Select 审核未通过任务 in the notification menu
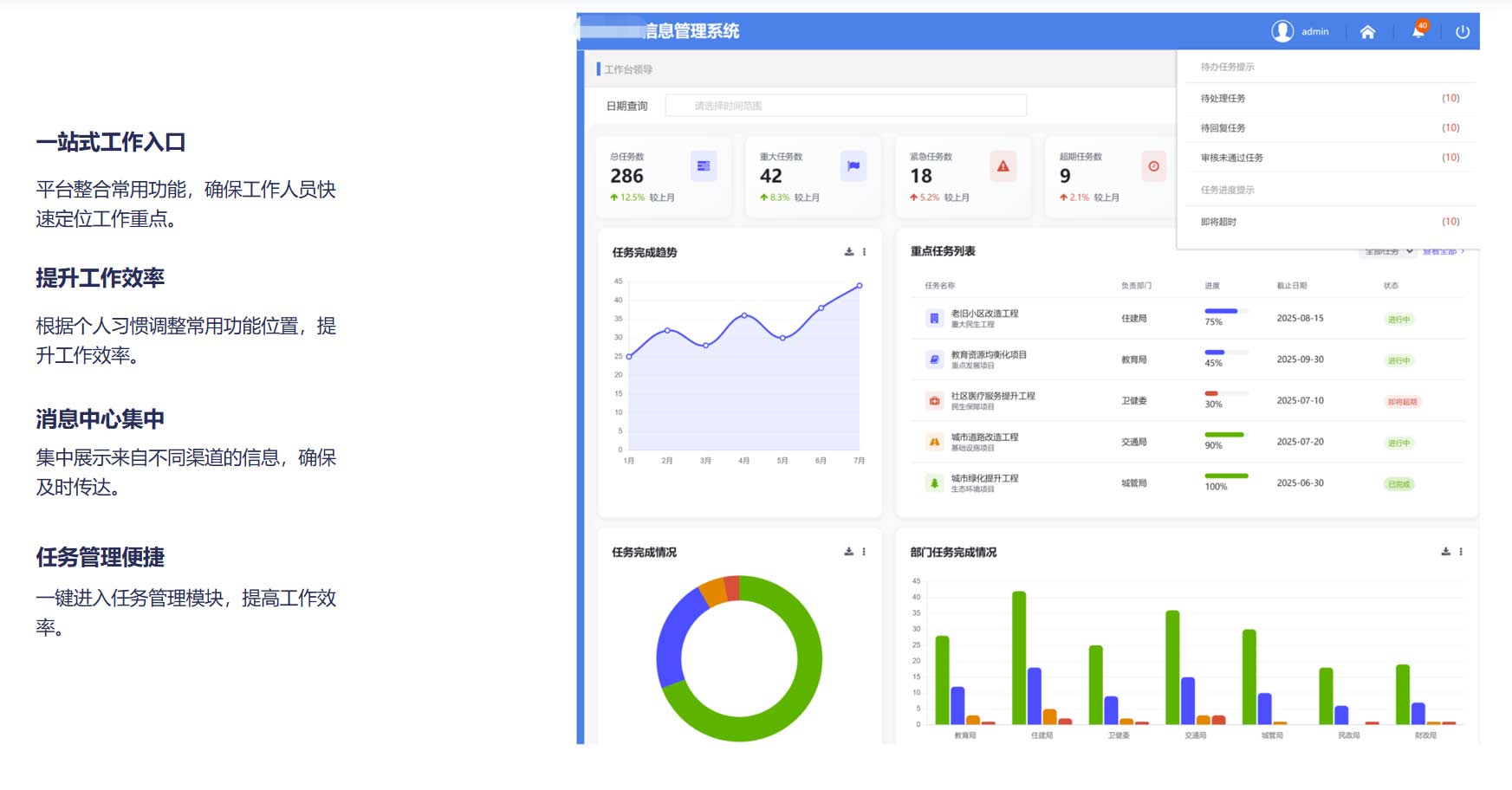 (1232, 158)
